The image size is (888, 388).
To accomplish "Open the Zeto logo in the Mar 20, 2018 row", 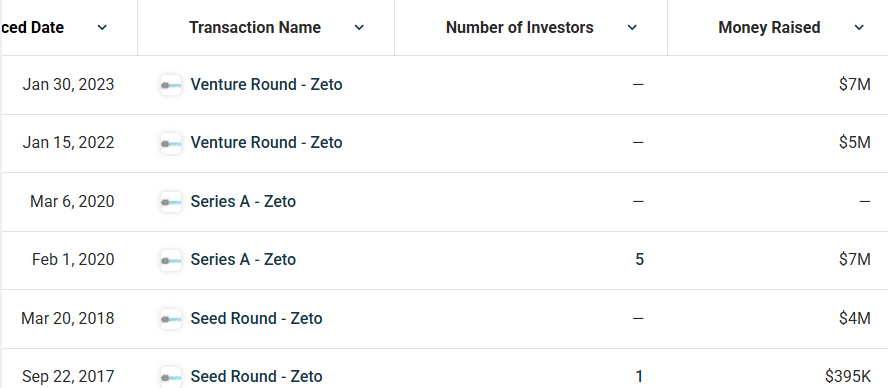I will point(171,319).
